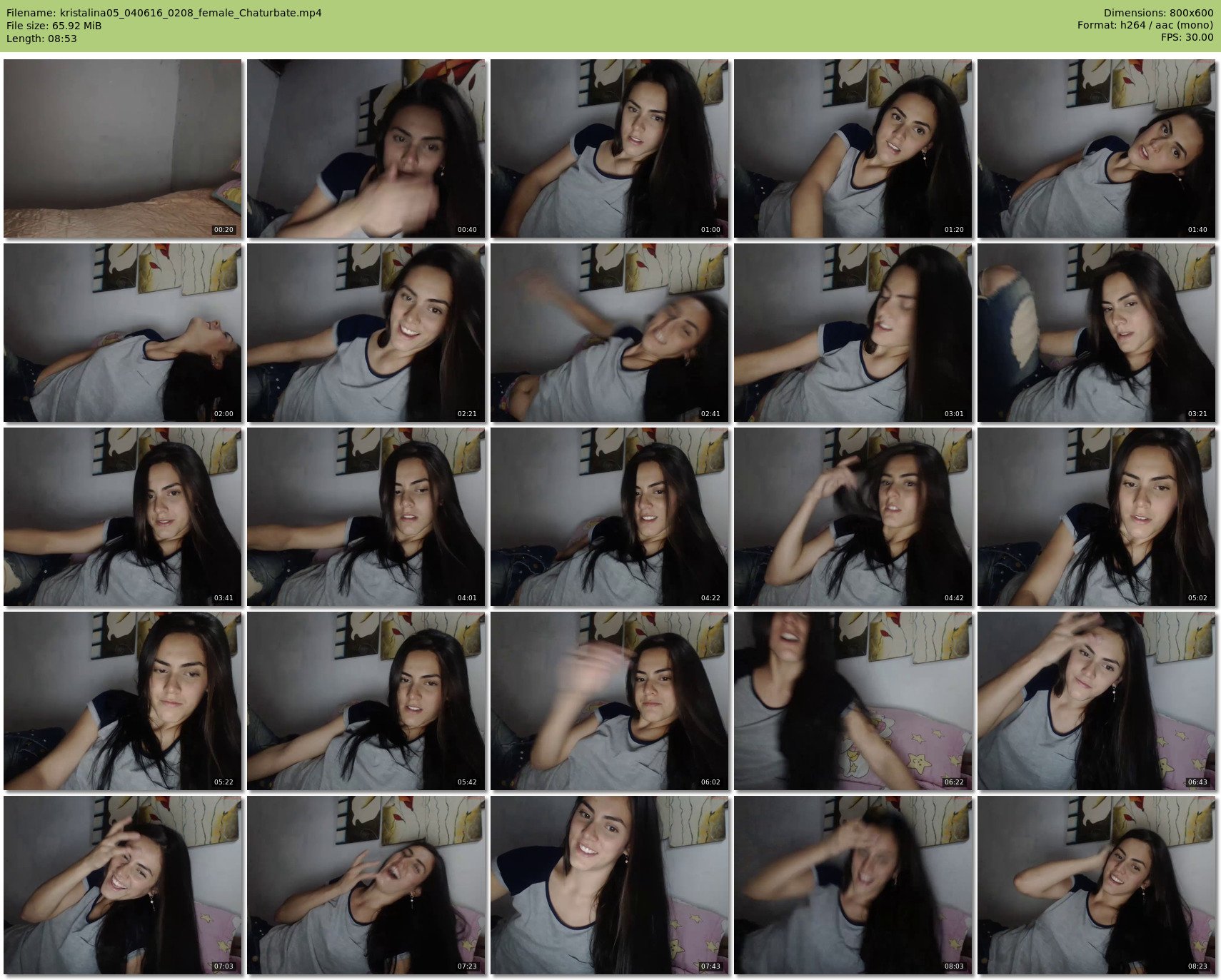The height and width of the screenshot is (980, 1221).
Task: Click the blurred frame at 02:41
Action: pyautogui.click(x=609, y=333)
